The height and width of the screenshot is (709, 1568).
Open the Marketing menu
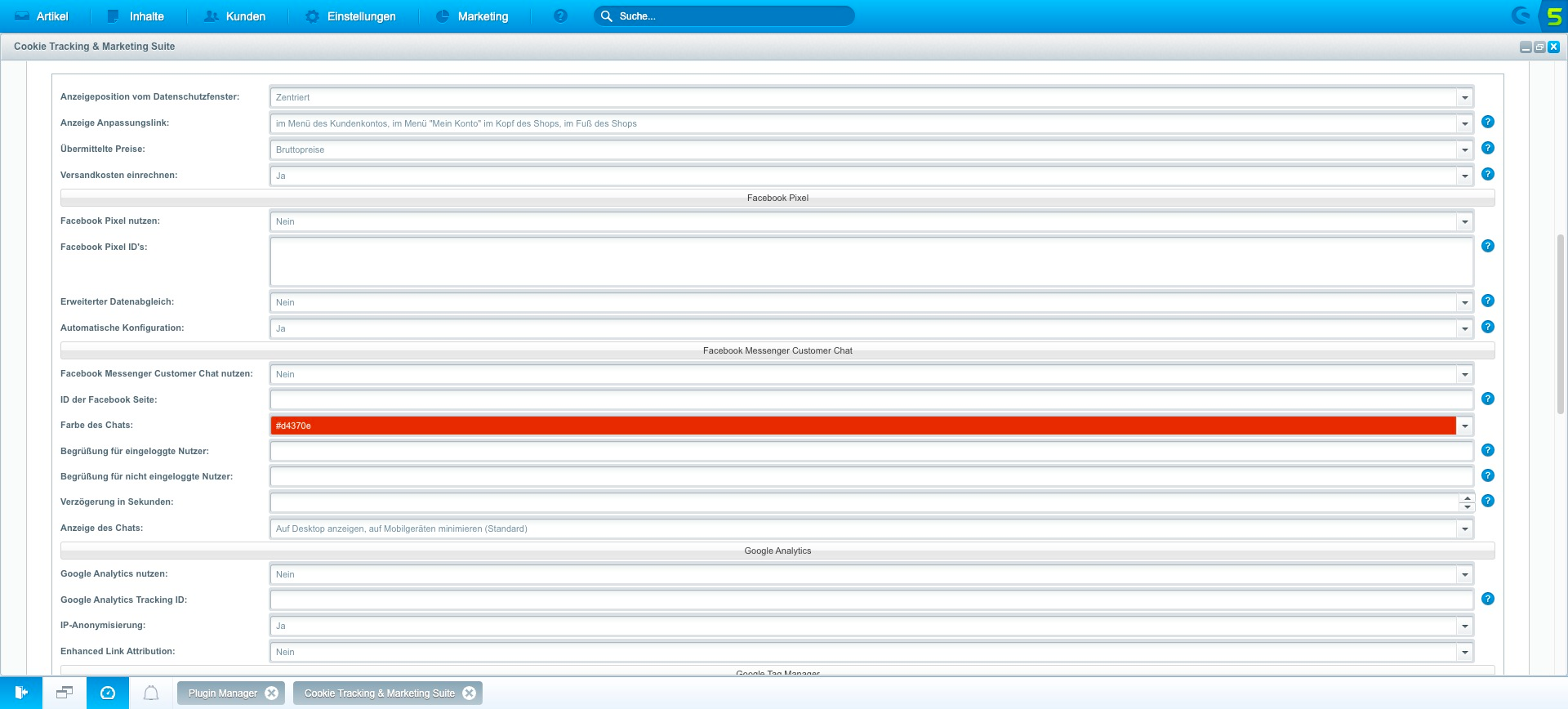point(472,16)
